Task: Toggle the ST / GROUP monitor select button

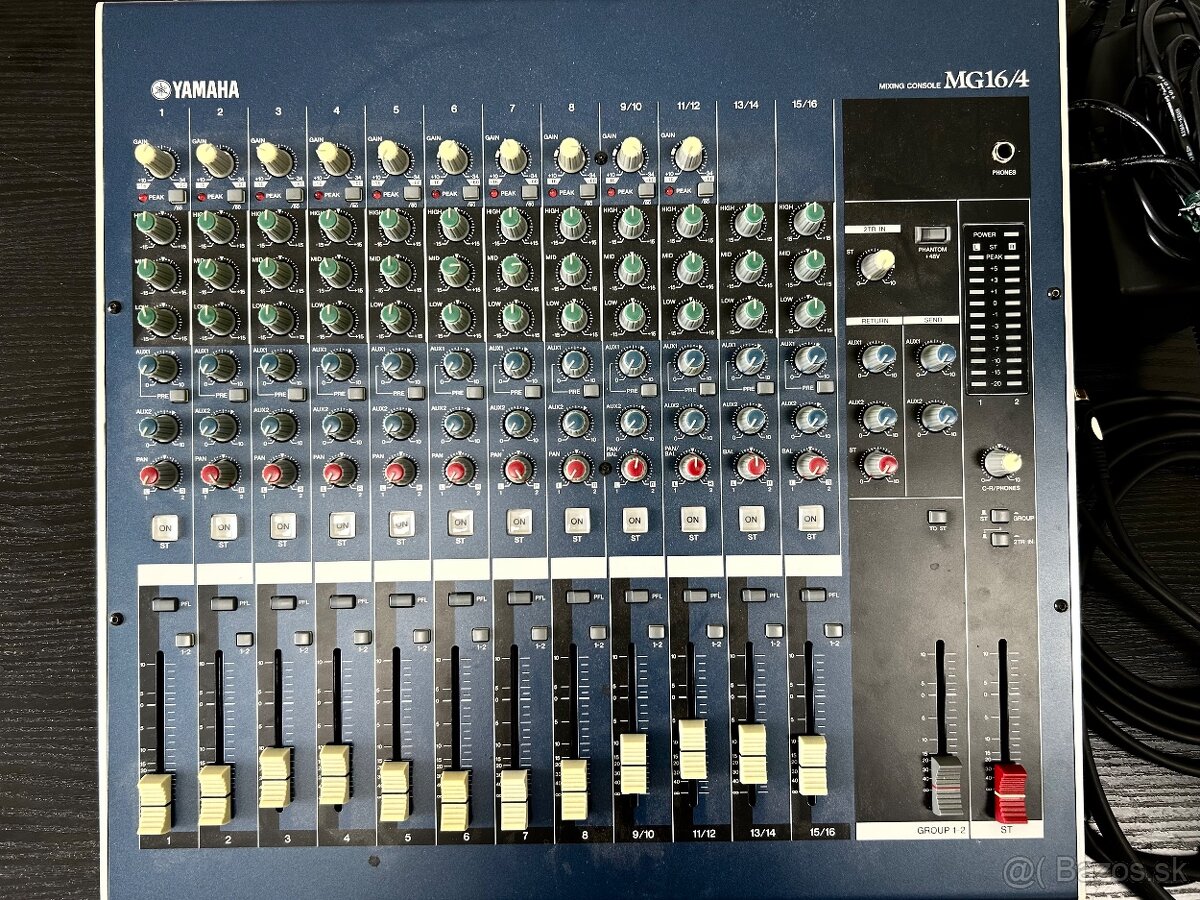Action: tap(999, 516)
